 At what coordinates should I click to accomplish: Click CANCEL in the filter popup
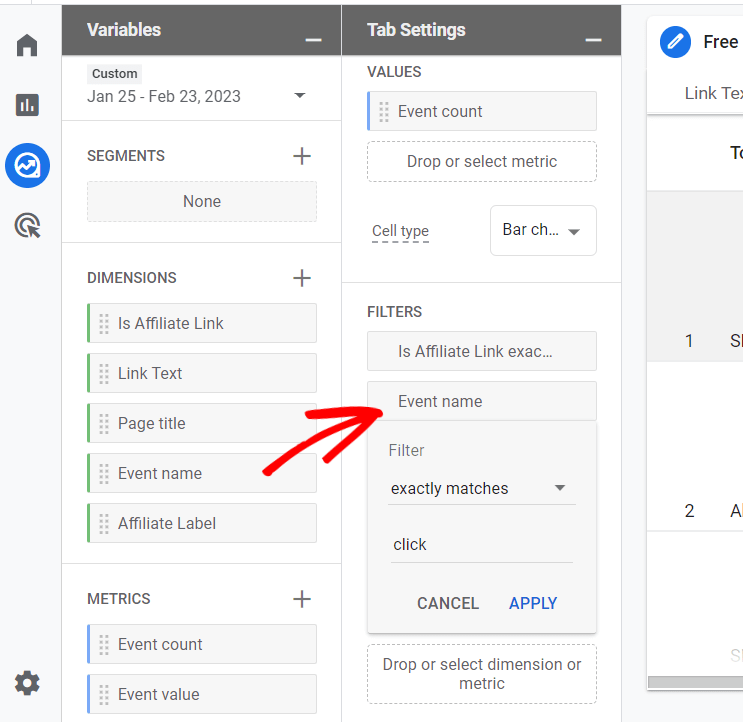(447, 603)
